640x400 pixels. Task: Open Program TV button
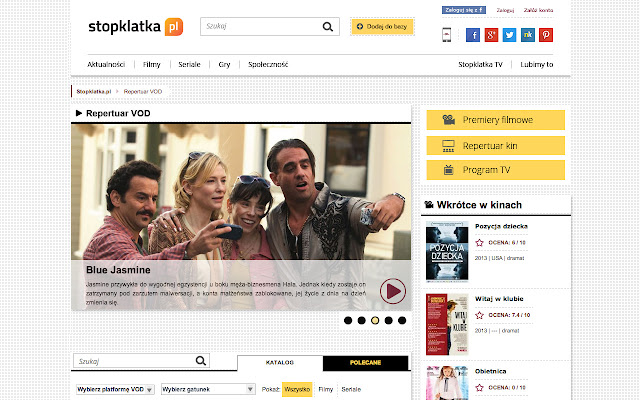(x=496, y=170)
